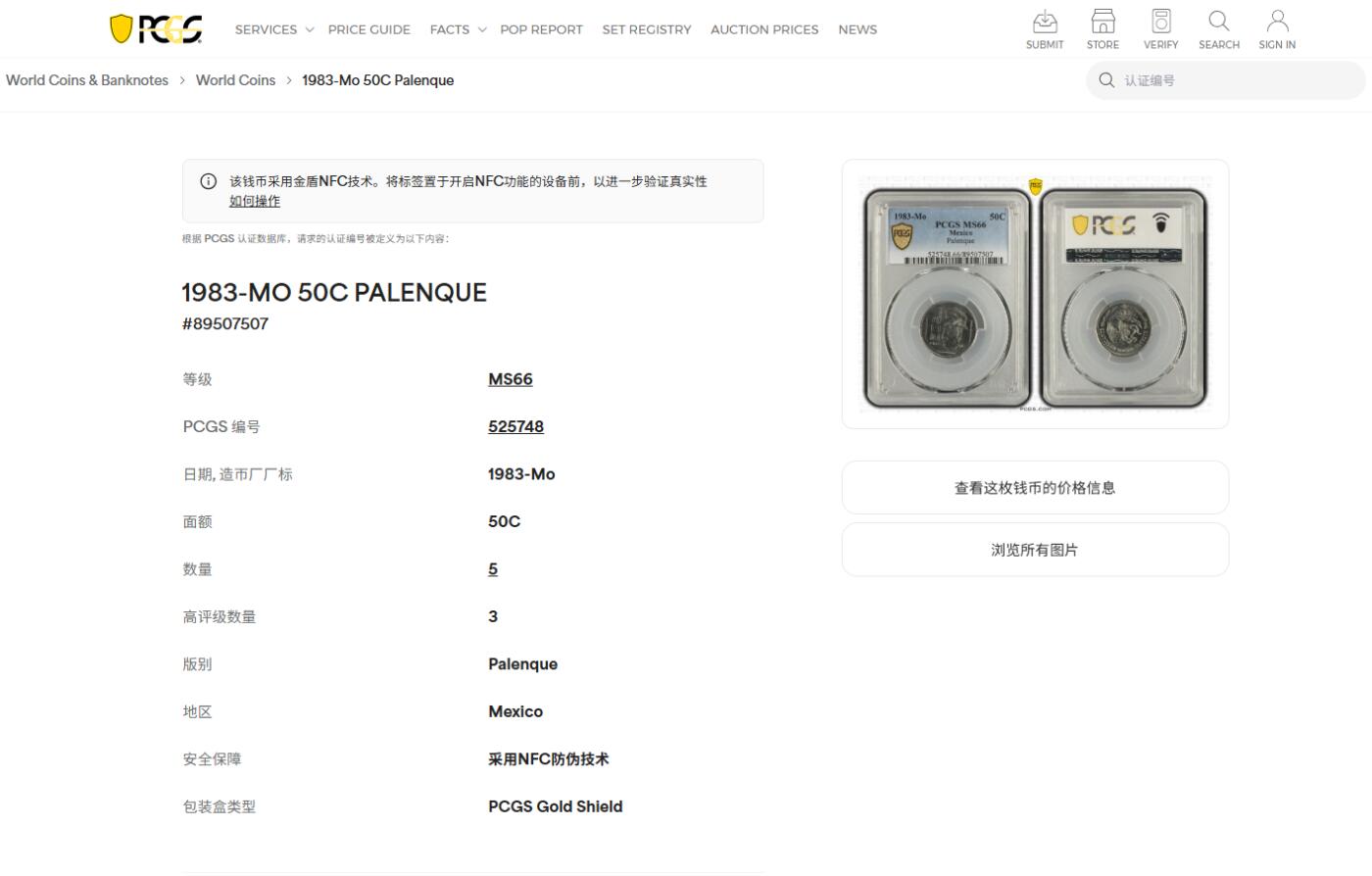Viewport: 1372px width, 876px height.
Task: Select the PCGS 编号 row label
Action: click(221, 426)
